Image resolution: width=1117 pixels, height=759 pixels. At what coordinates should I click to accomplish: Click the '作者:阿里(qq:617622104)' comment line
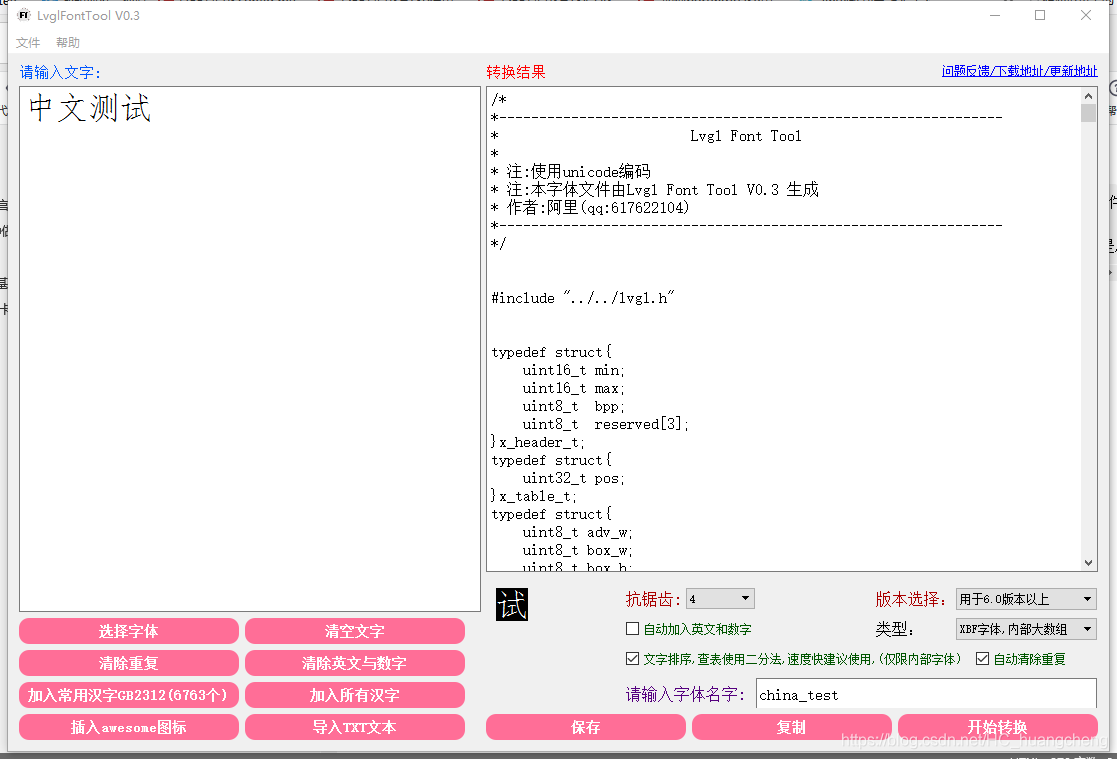tap(591, 207)
